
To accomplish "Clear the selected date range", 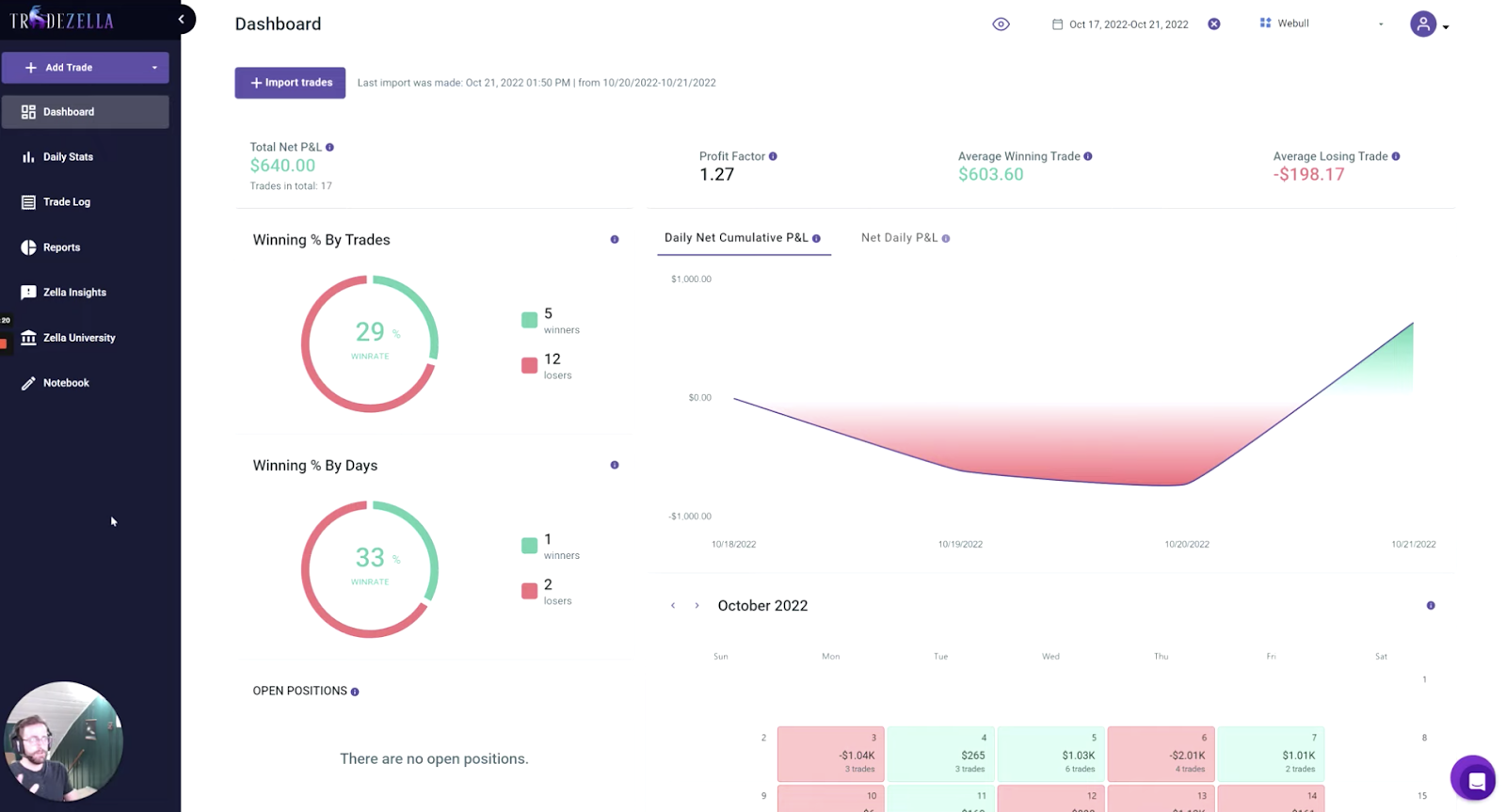I will 1212,24.
